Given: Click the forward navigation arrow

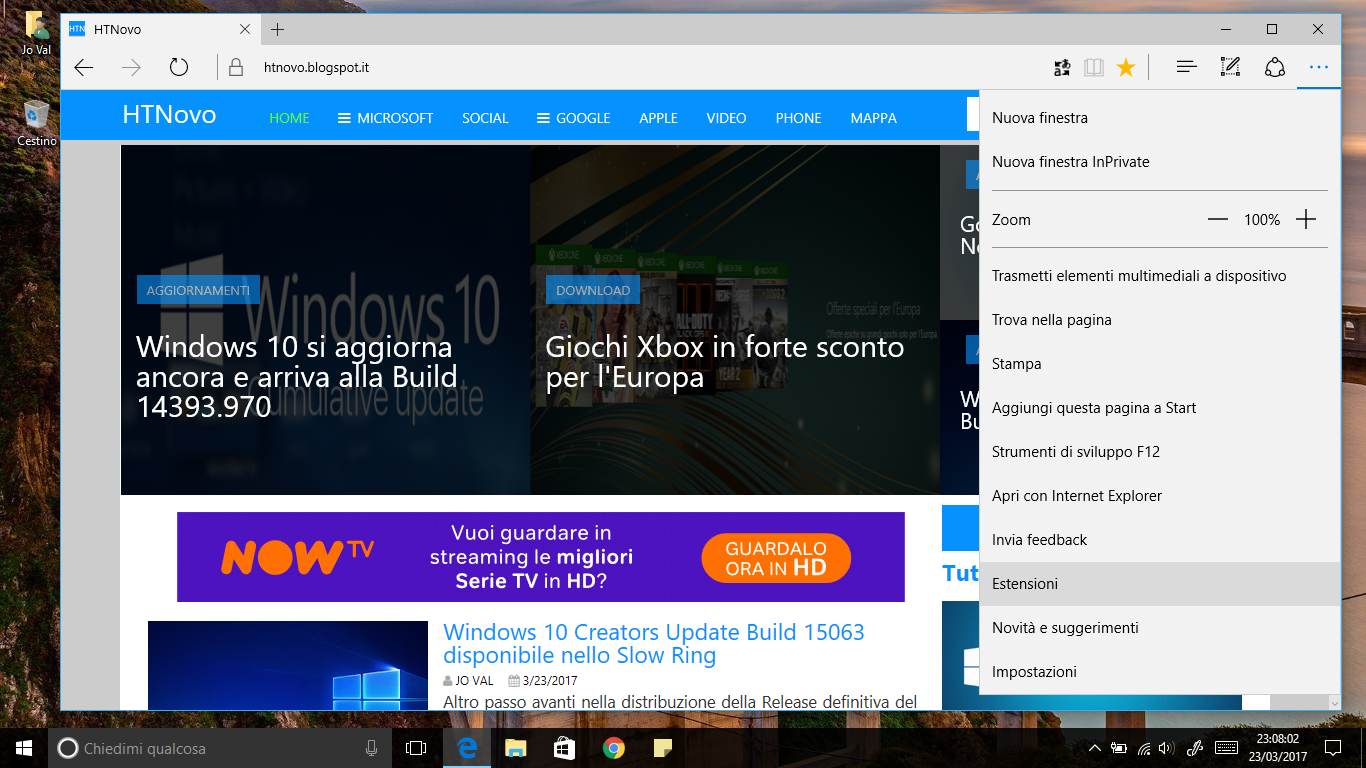Looking at the screenshot, I should point(131,68).
